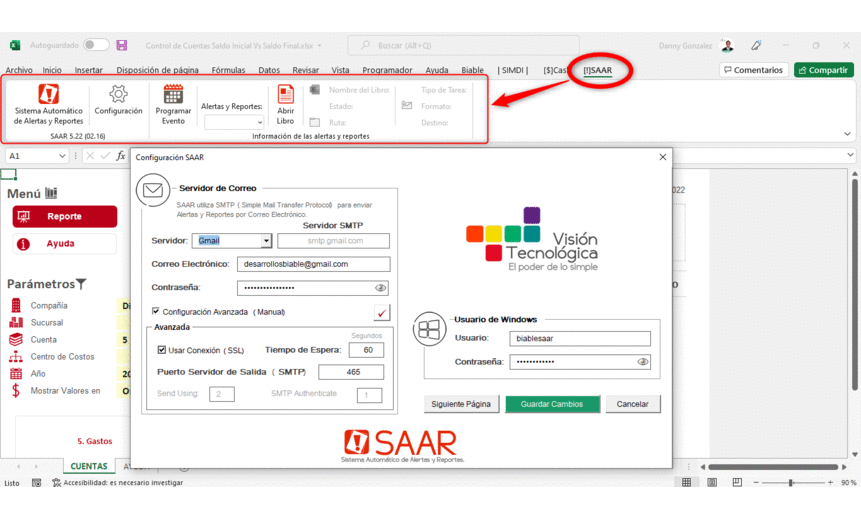
Task: Click the user profile picture
Action: 728,46
